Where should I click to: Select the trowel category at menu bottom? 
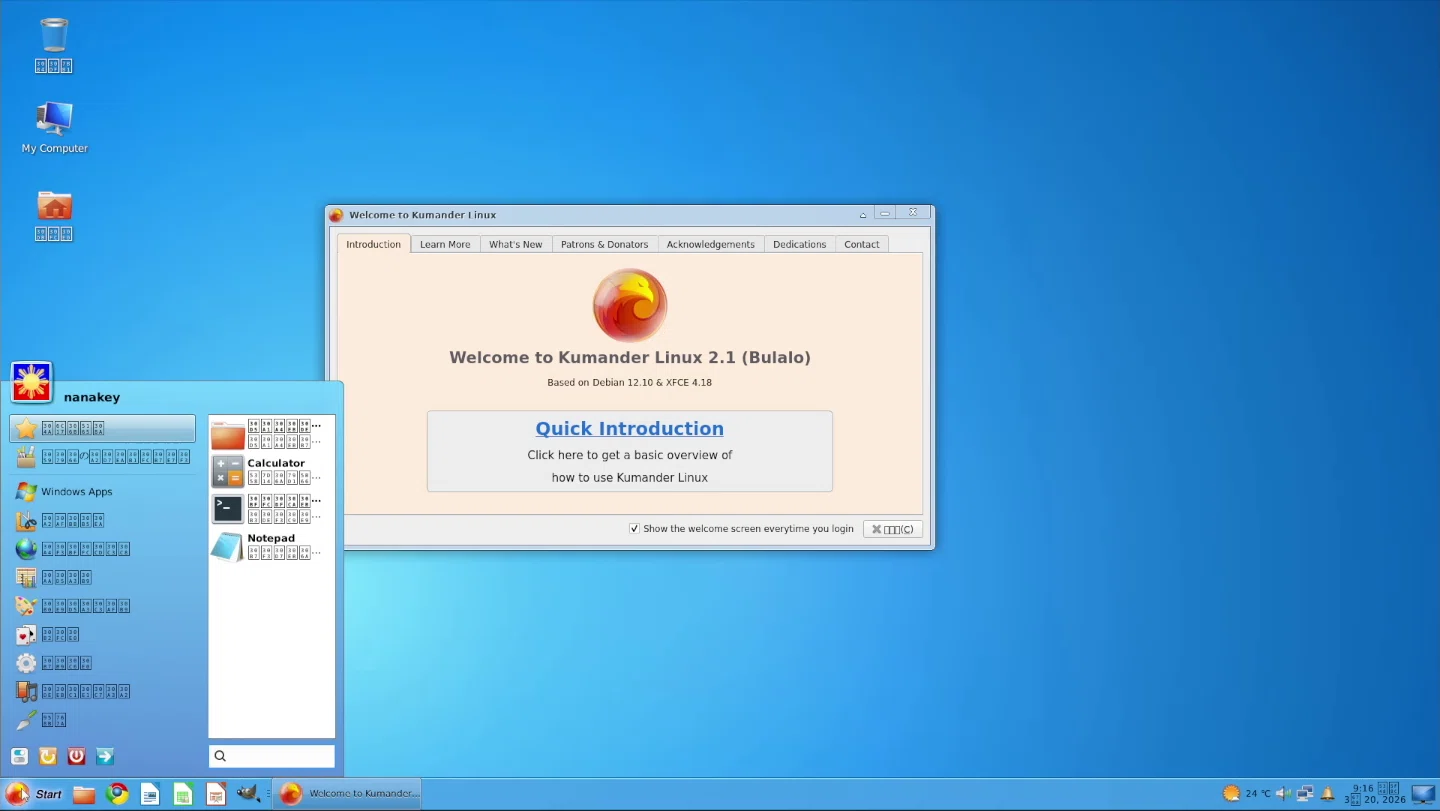click(x=102, y=720)
